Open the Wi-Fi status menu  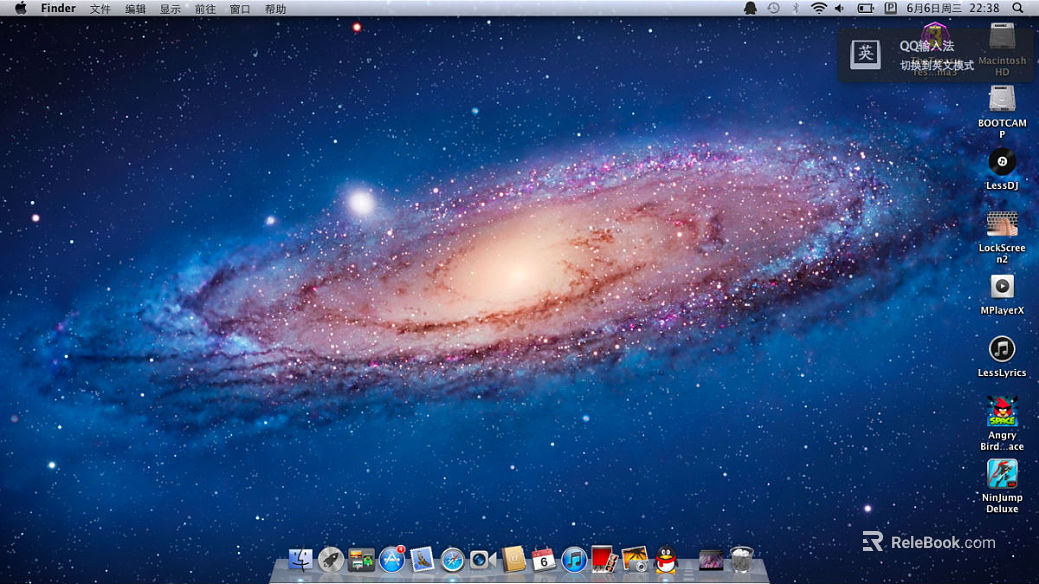coord(819,8)
